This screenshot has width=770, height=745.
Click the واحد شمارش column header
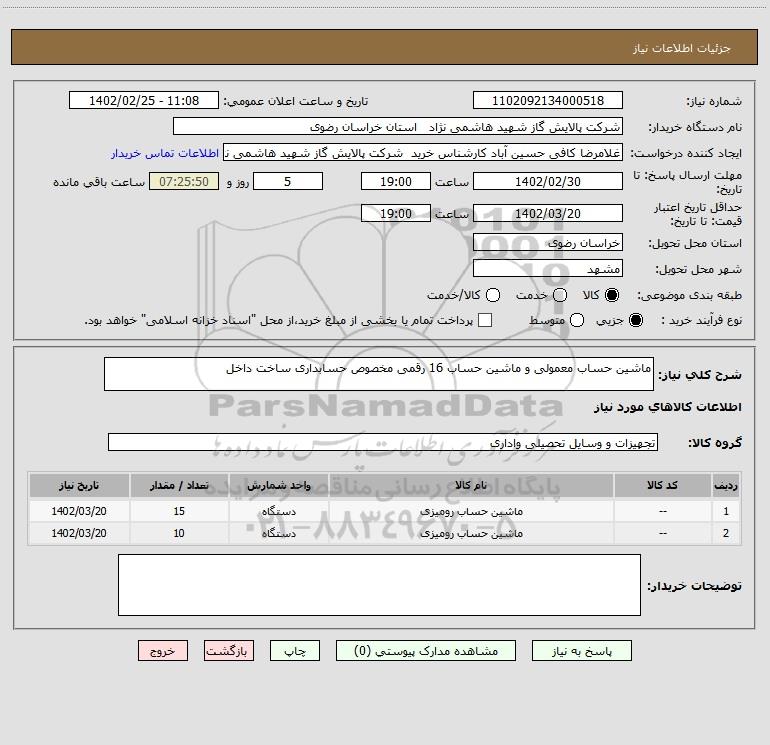278,485
